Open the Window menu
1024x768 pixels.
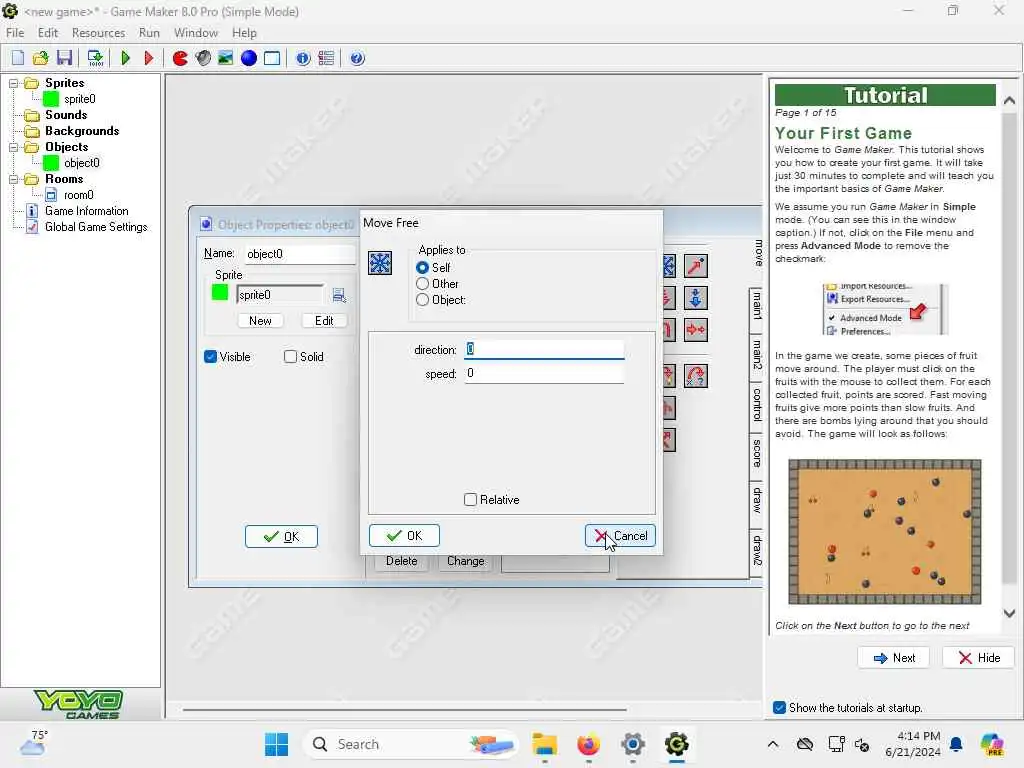click(196, 33)
